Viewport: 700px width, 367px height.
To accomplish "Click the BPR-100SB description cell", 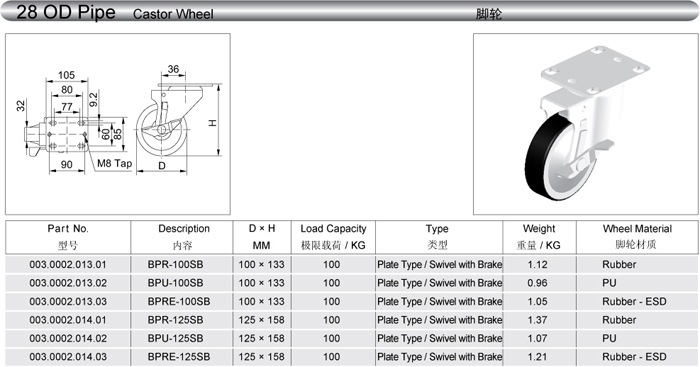I will tap(175, 265).
